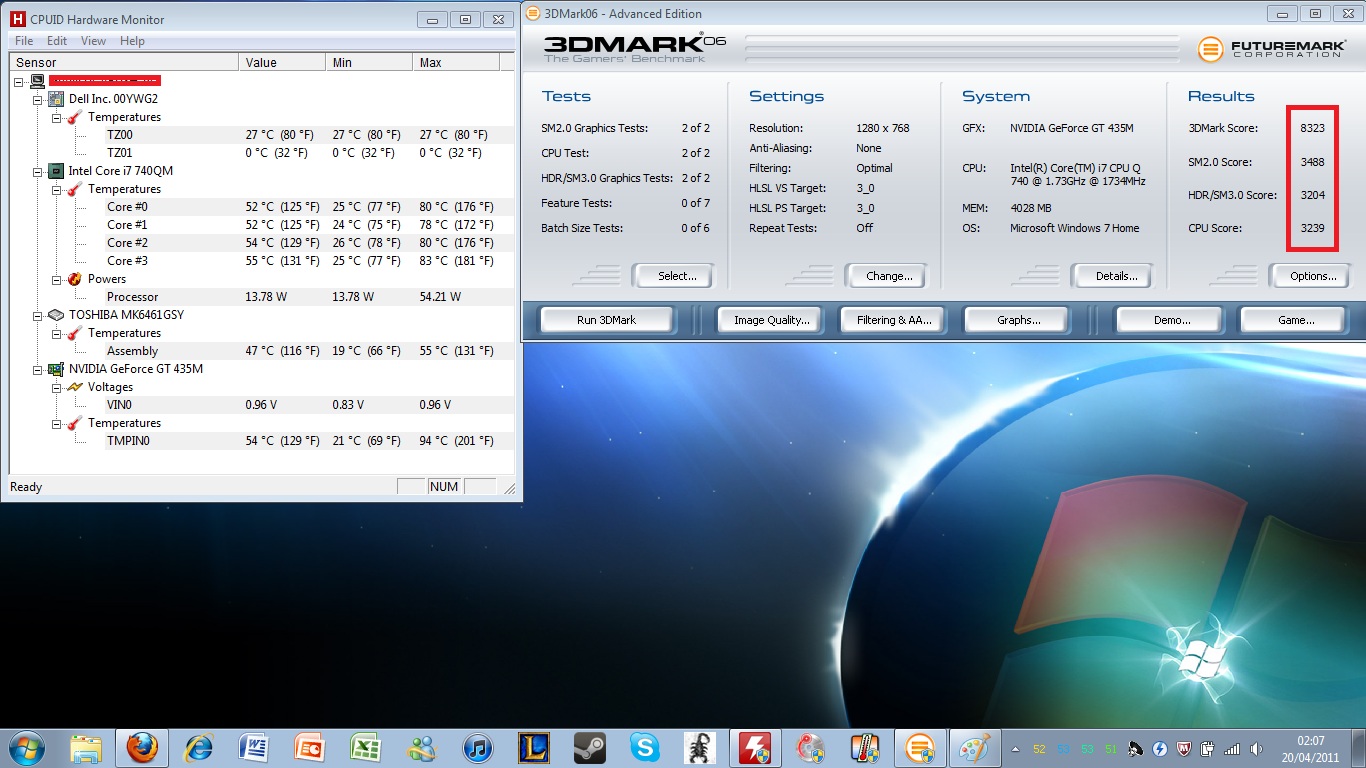Open the Image Quality... dialog
This screenshot has width=1366, height=768.
click(771, 320)
